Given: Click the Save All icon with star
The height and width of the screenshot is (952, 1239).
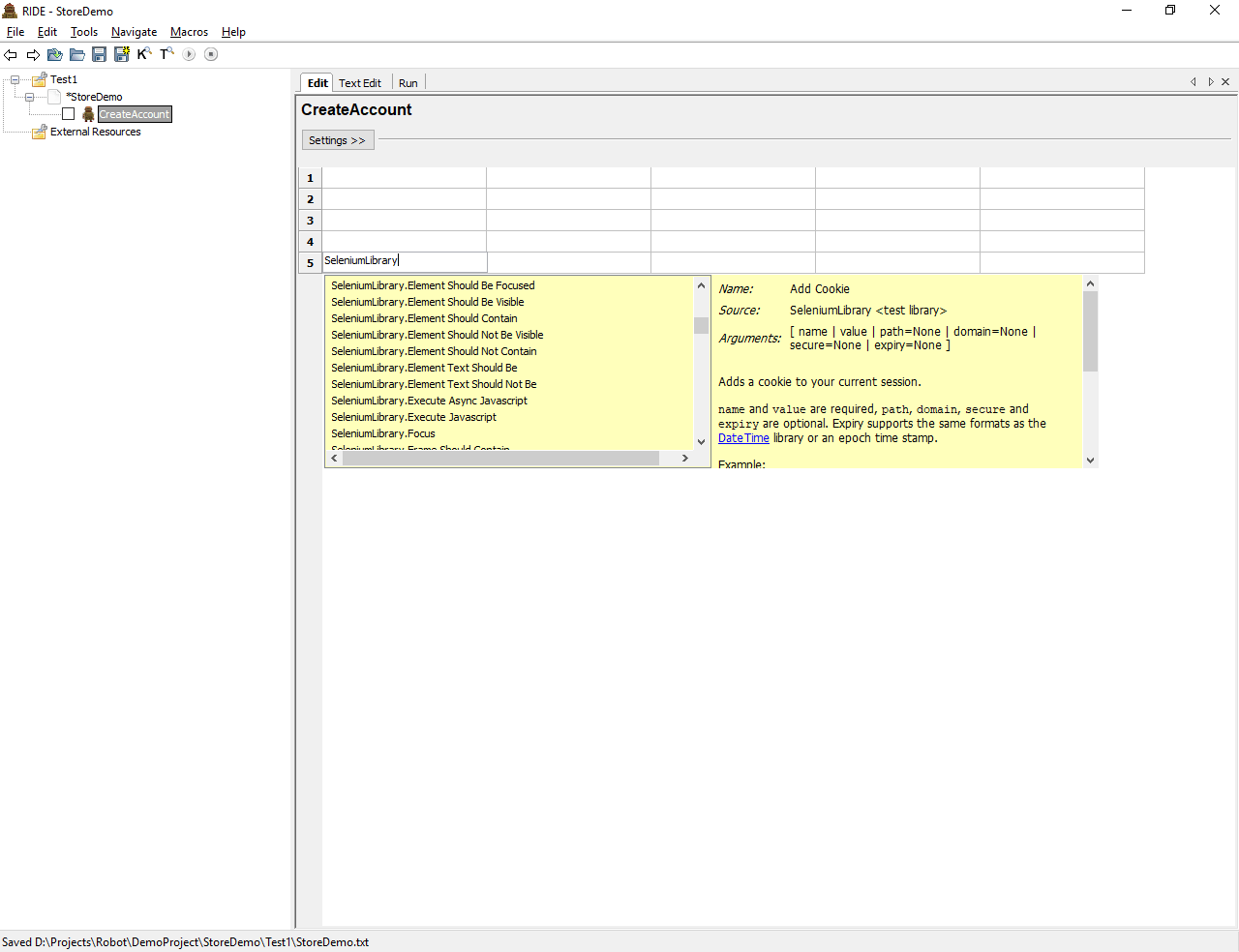Looking at the screenshot, I should (x=122, y=54).
